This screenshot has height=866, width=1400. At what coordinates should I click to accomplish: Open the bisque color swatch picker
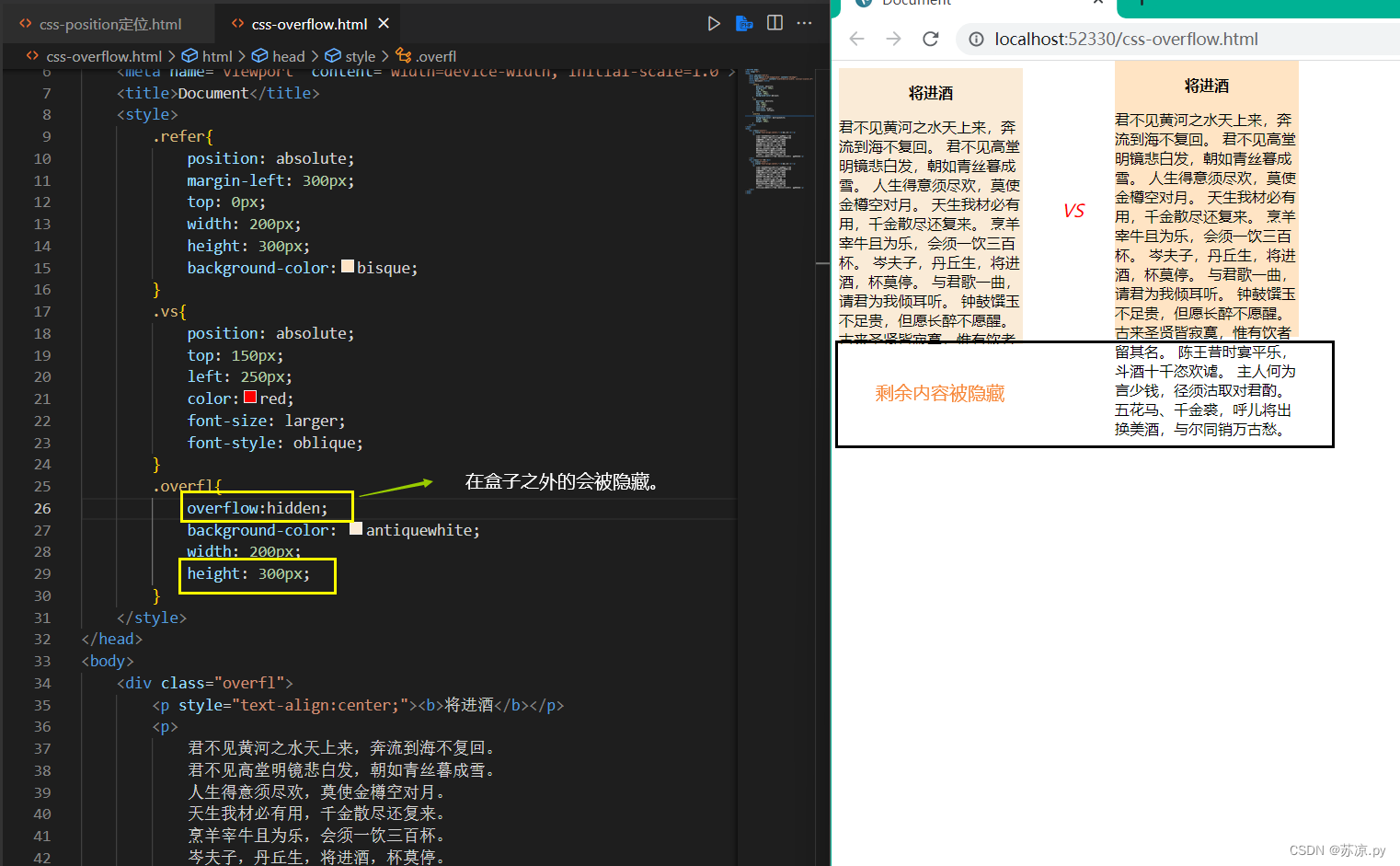tap(348, 267)
